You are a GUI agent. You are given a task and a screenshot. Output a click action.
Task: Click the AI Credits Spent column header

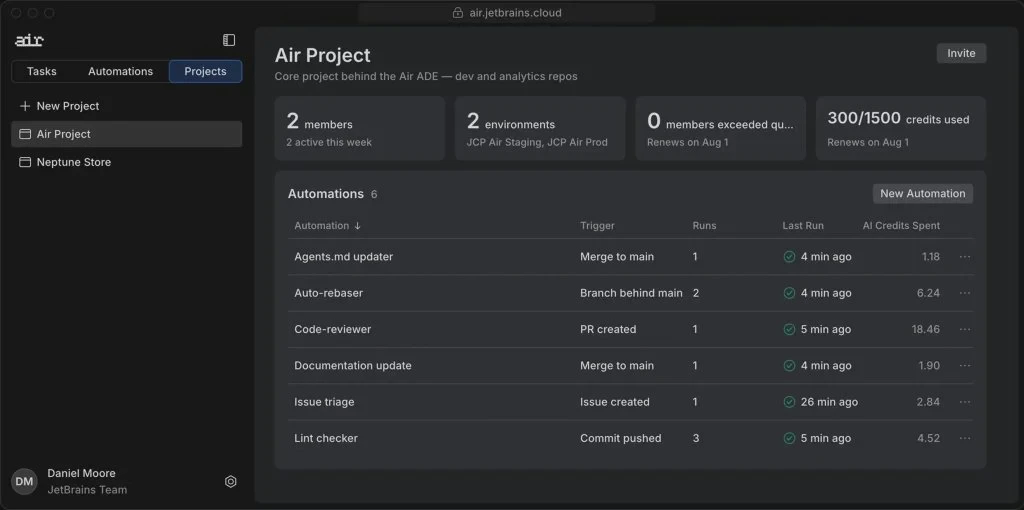tap(901, 226)
